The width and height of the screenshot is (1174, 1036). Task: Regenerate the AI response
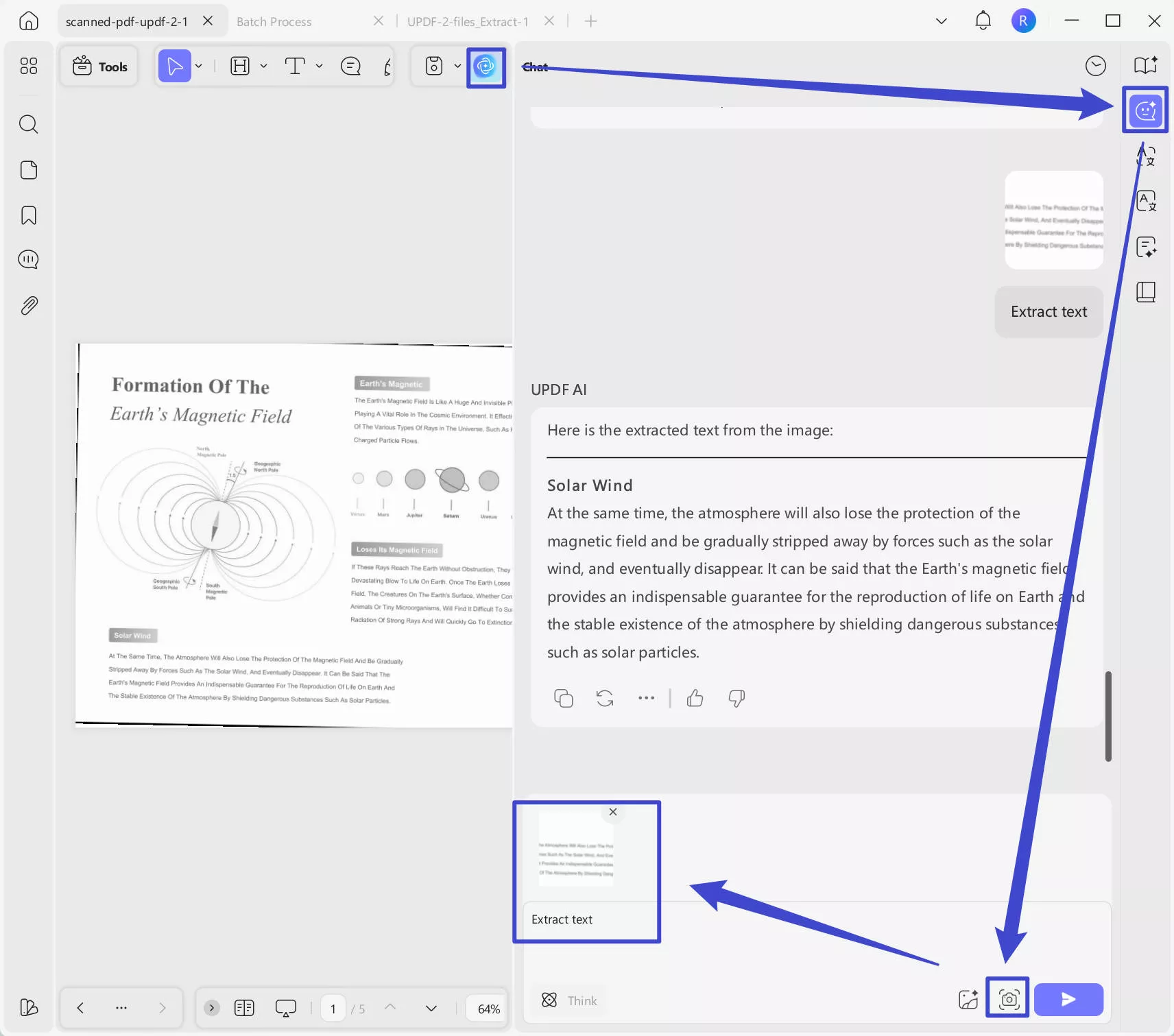604,698
